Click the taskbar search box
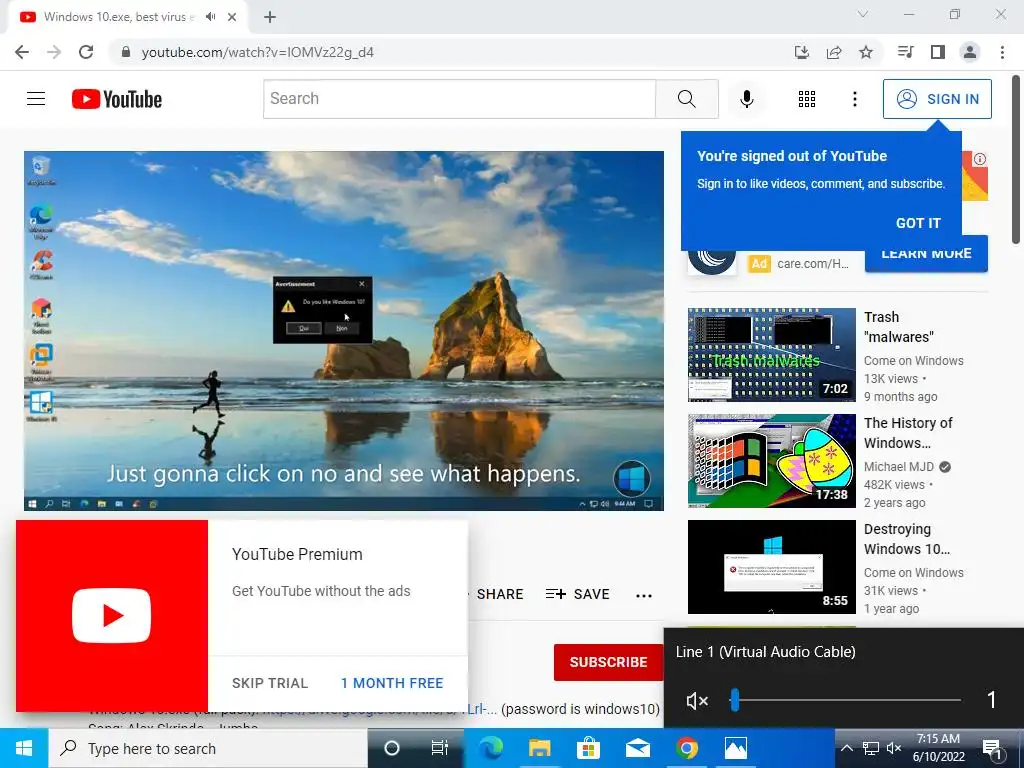The height and width of the screenshot is (768, 1024). [x=208, y=748]
